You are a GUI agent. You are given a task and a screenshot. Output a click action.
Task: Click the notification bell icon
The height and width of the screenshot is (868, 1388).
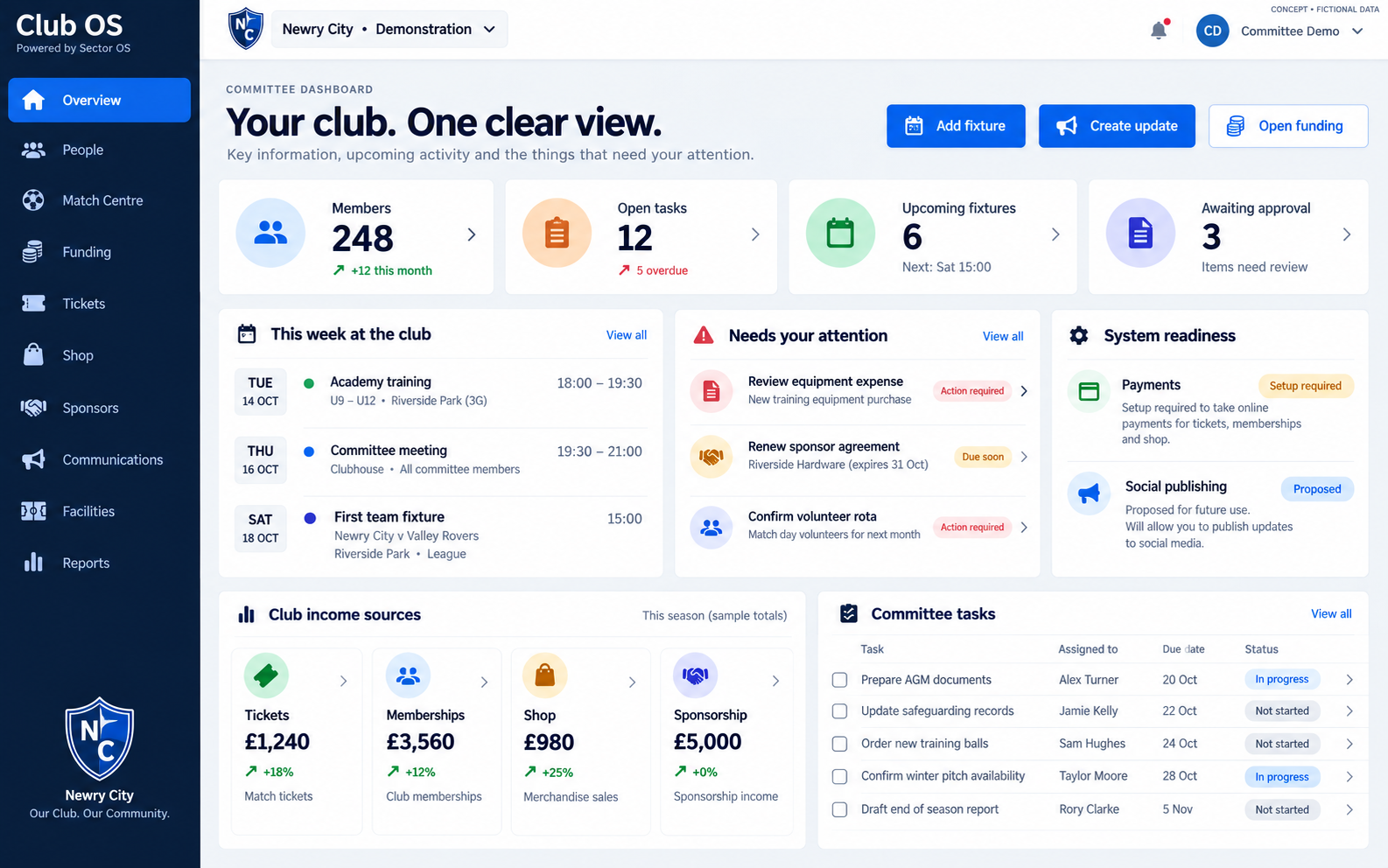(1159, 30)
